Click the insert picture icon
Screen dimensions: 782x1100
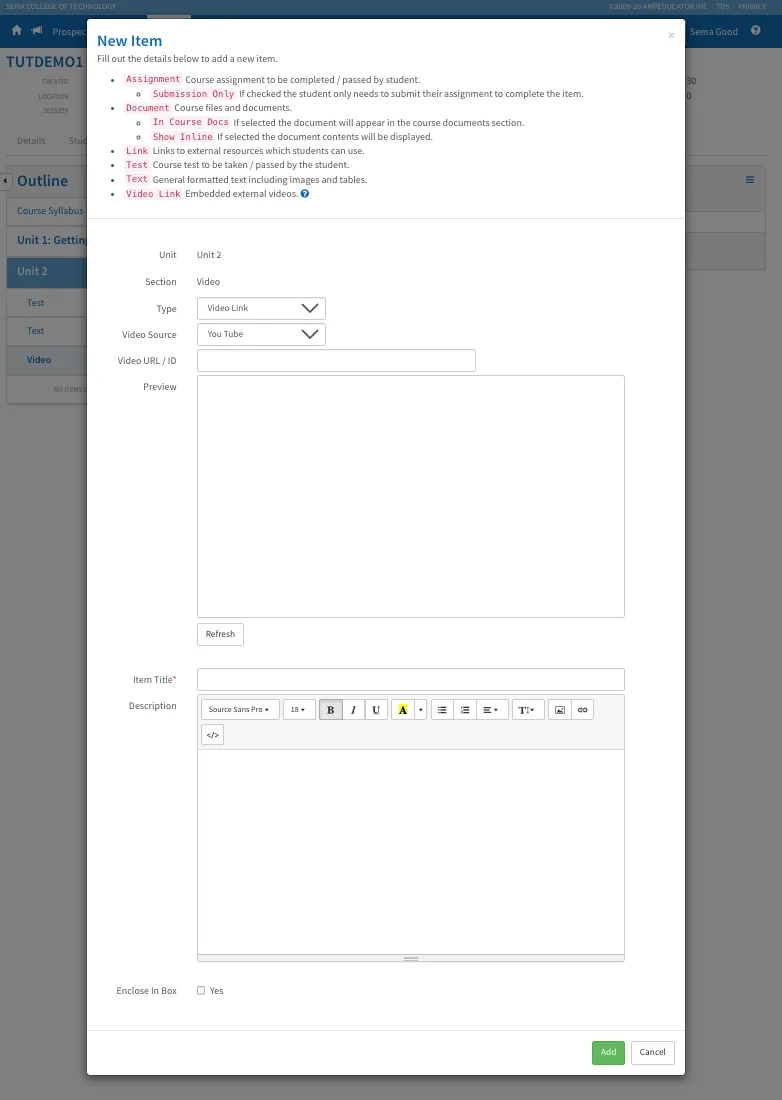560,710
